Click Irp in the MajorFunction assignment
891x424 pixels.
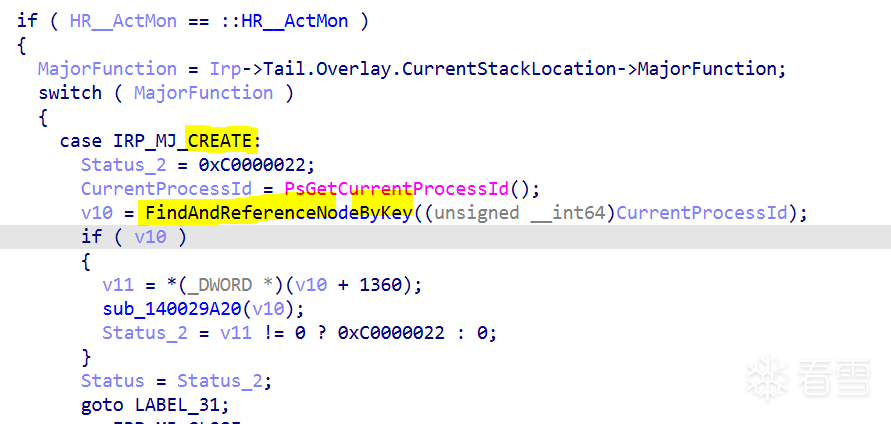coord(226,69)
